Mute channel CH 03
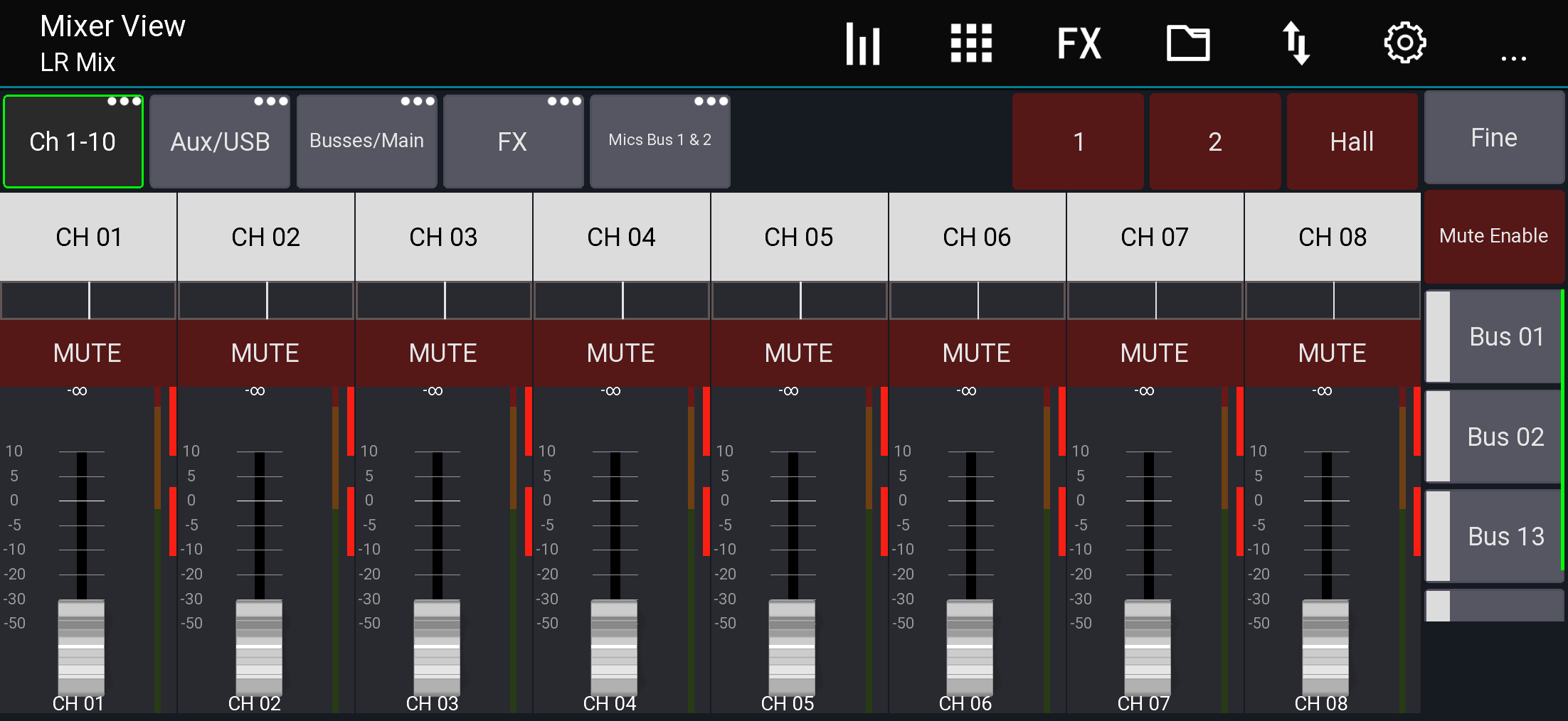Viewport: 1568px width, 721px height. click(443, 353)
